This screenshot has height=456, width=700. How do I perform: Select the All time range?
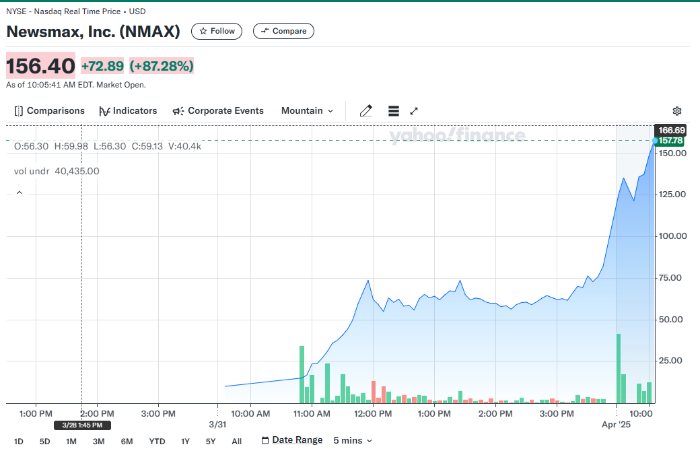[237, 441]
